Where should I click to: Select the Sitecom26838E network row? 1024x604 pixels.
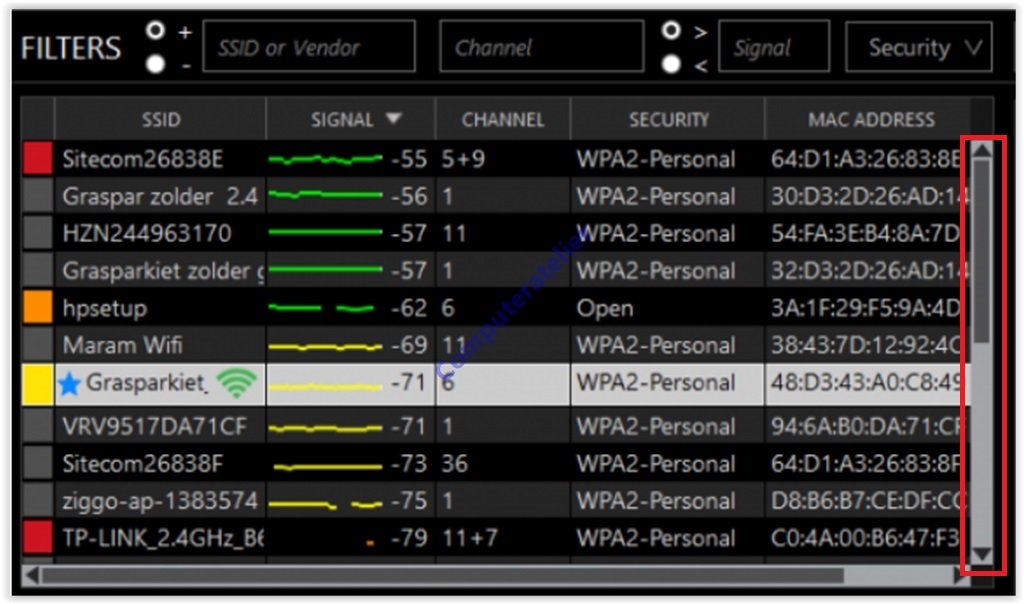pos(496,159)
